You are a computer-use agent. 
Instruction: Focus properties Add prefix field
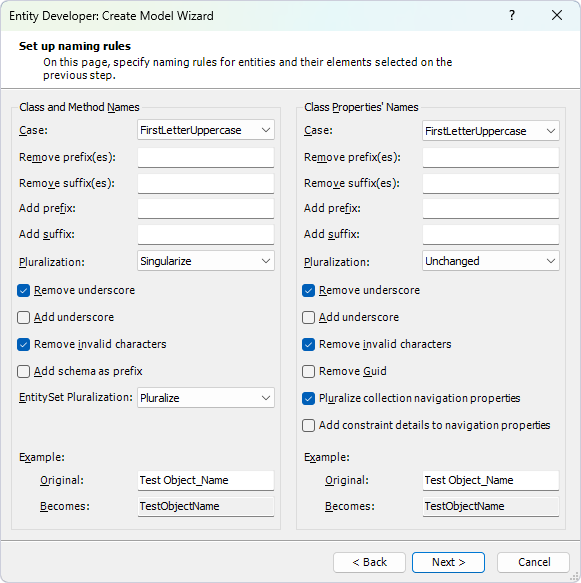491,209
